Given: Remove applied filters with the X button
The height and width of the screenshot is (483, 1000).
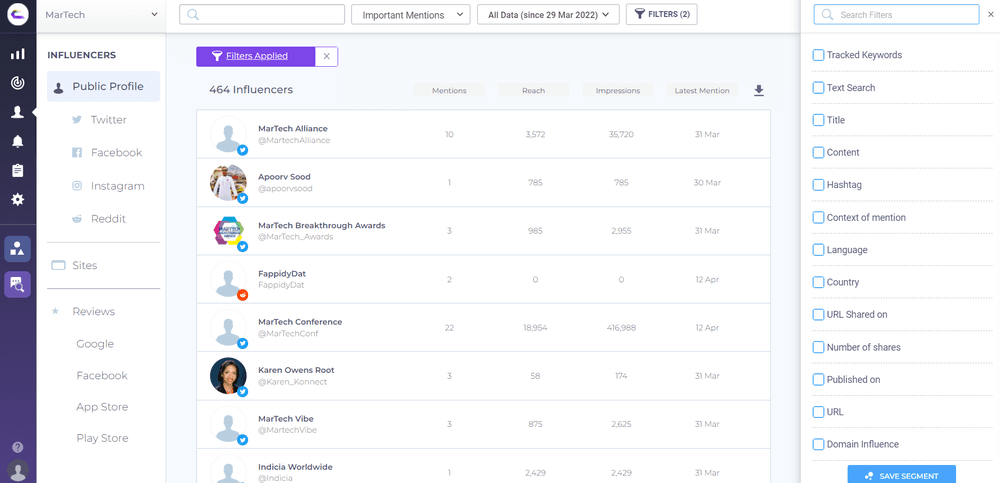Looking at the screenshot, I should tap(327, 56).
